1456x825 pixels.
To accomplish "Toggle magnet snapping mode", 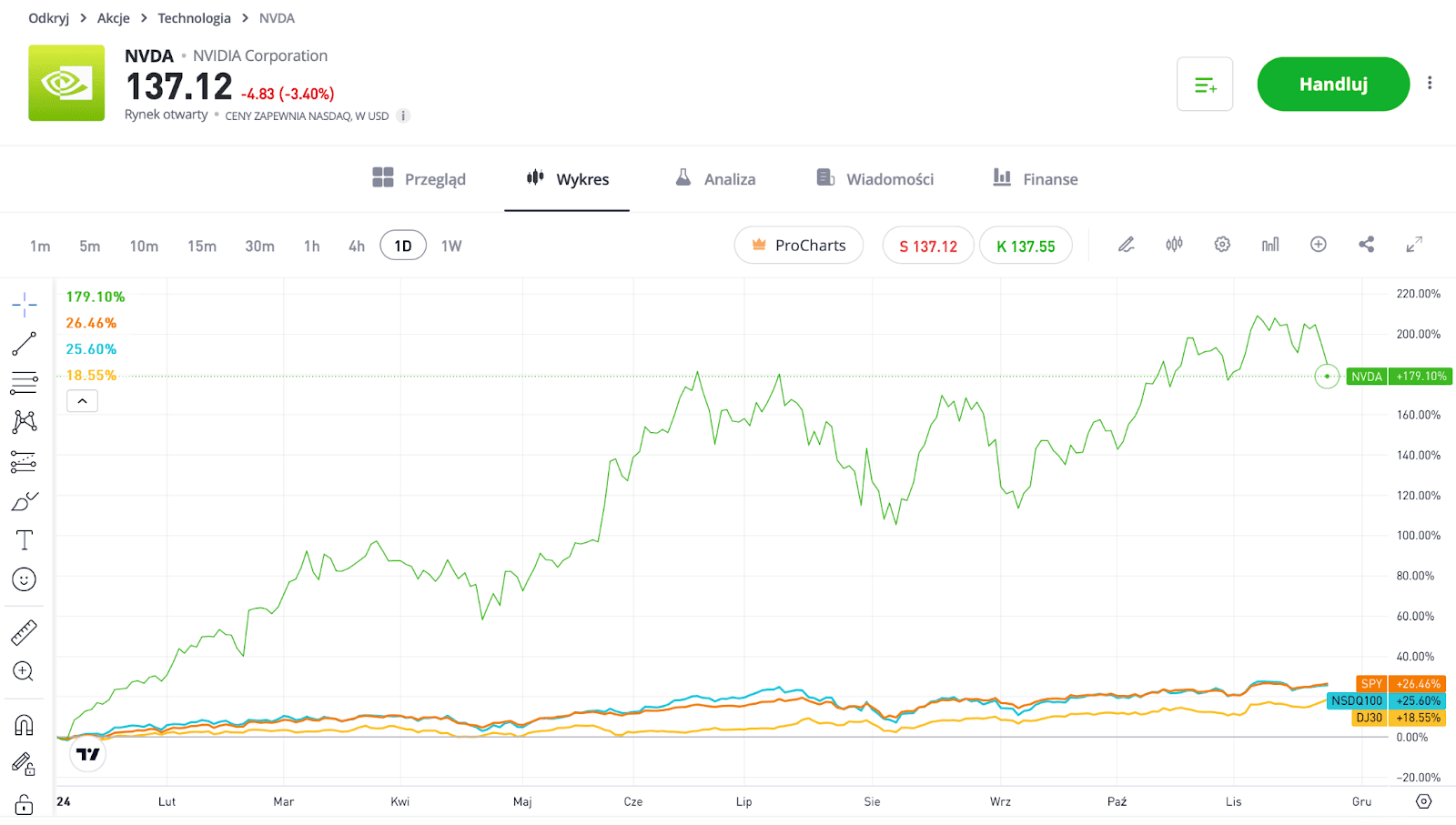I will 25,725.
